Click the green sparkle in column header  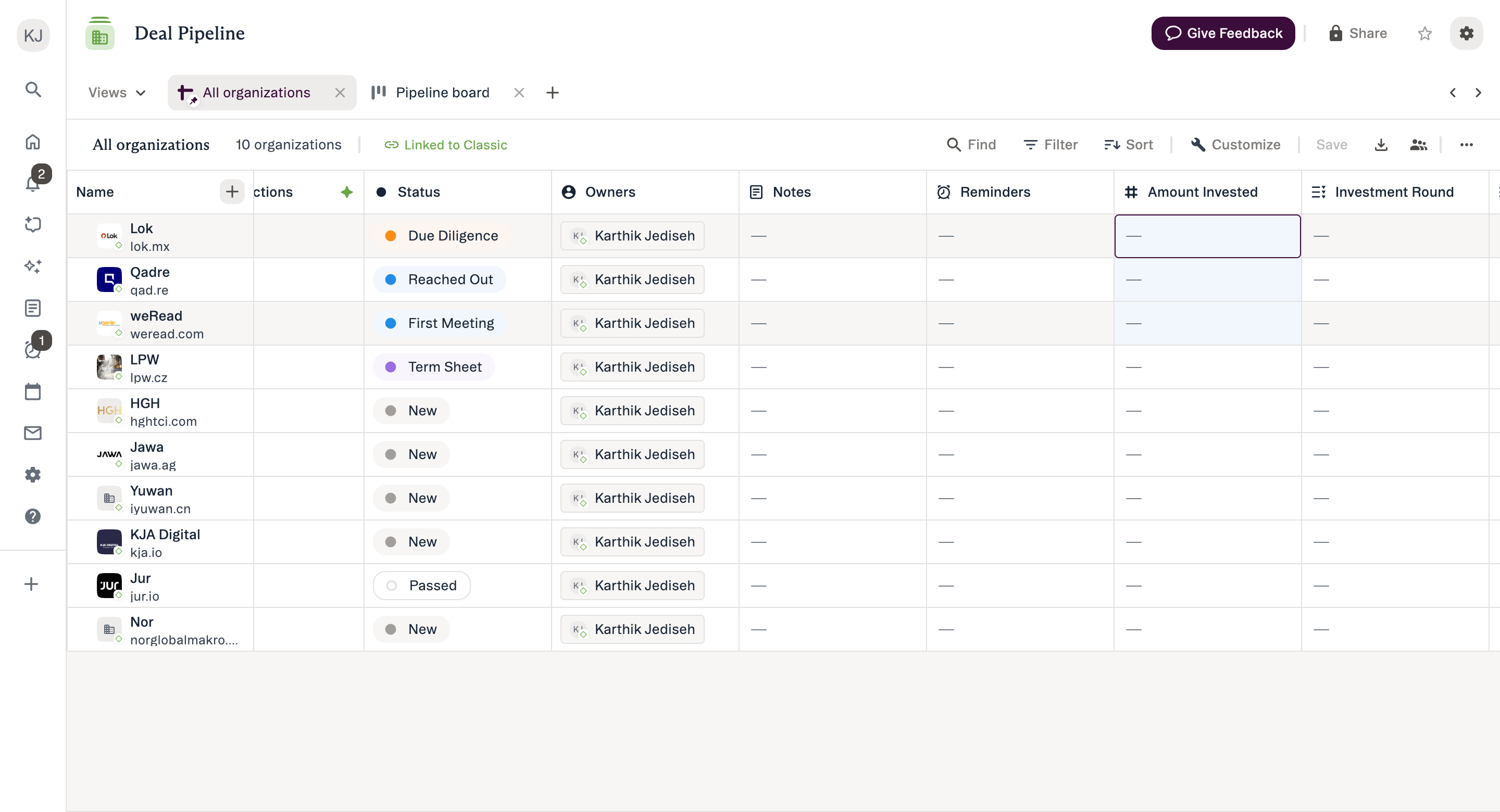[x=347, y=192]
